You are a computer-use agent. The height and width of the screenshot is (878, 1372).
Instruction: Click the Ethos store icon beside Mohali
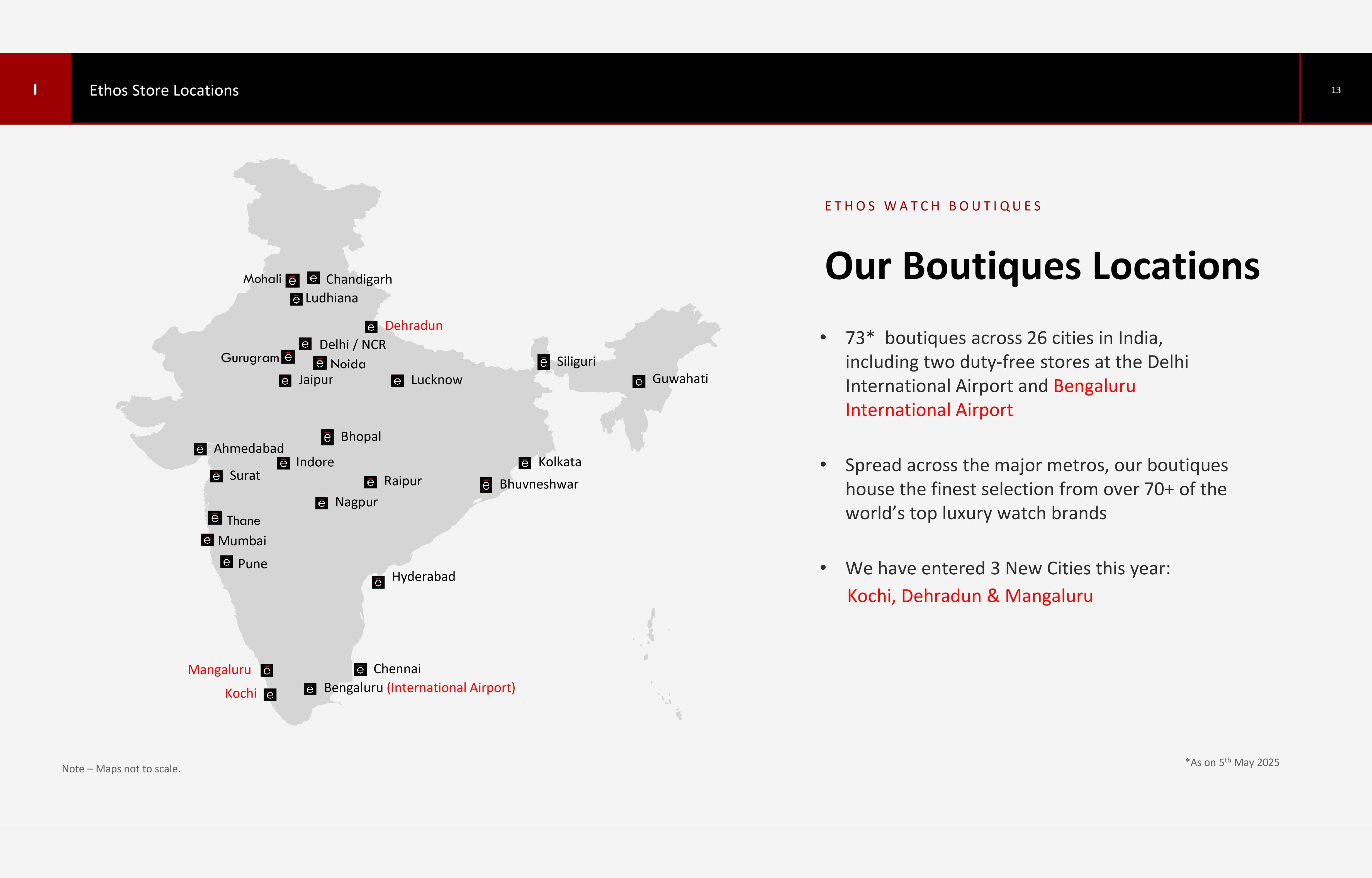pyautogui.click(x=293, y=280)
